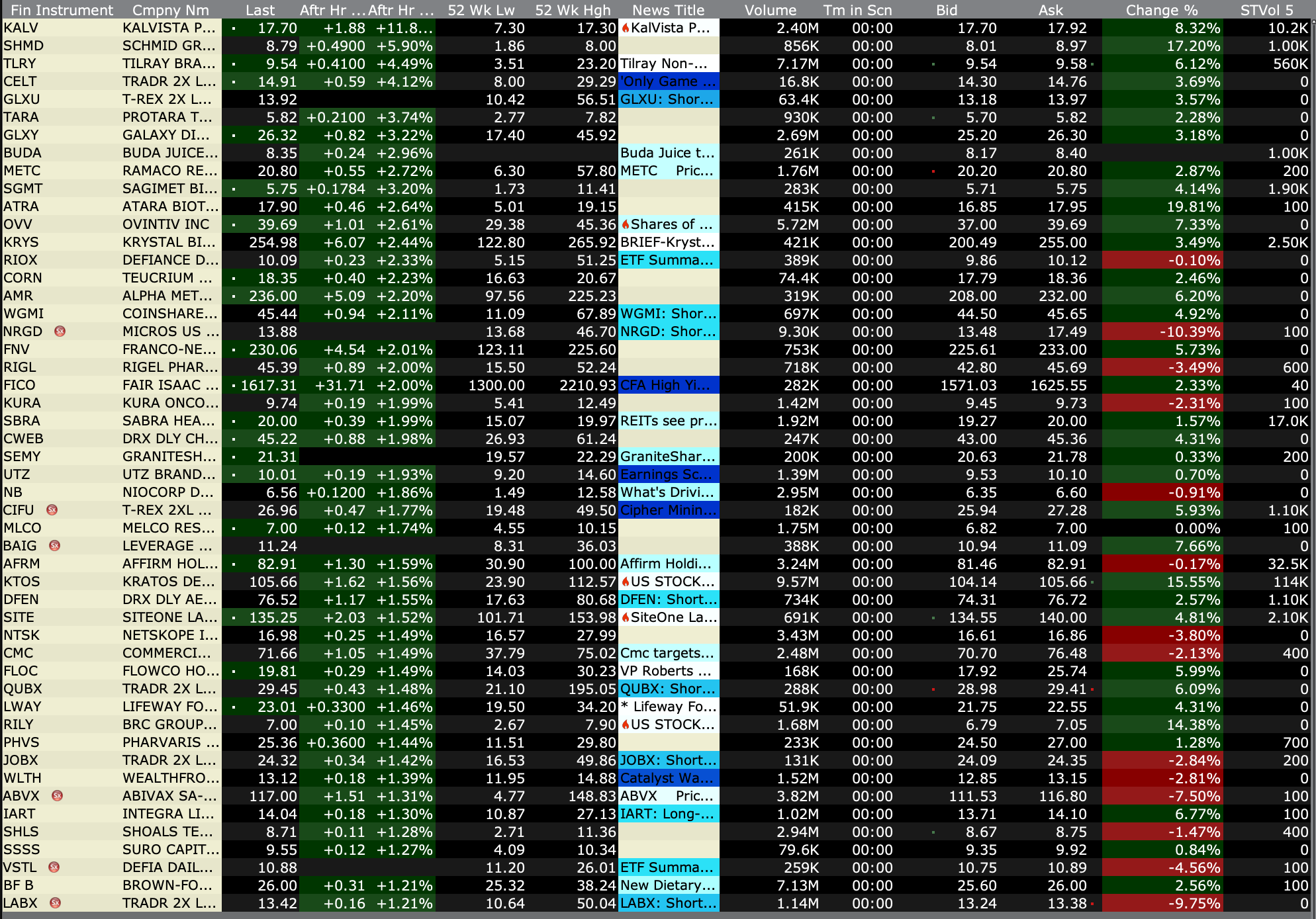Image resolution: width=1316 pixels, height=919 pixels.
Task: Click the Fin Instrument column header
Action: (x=62, y=10)
